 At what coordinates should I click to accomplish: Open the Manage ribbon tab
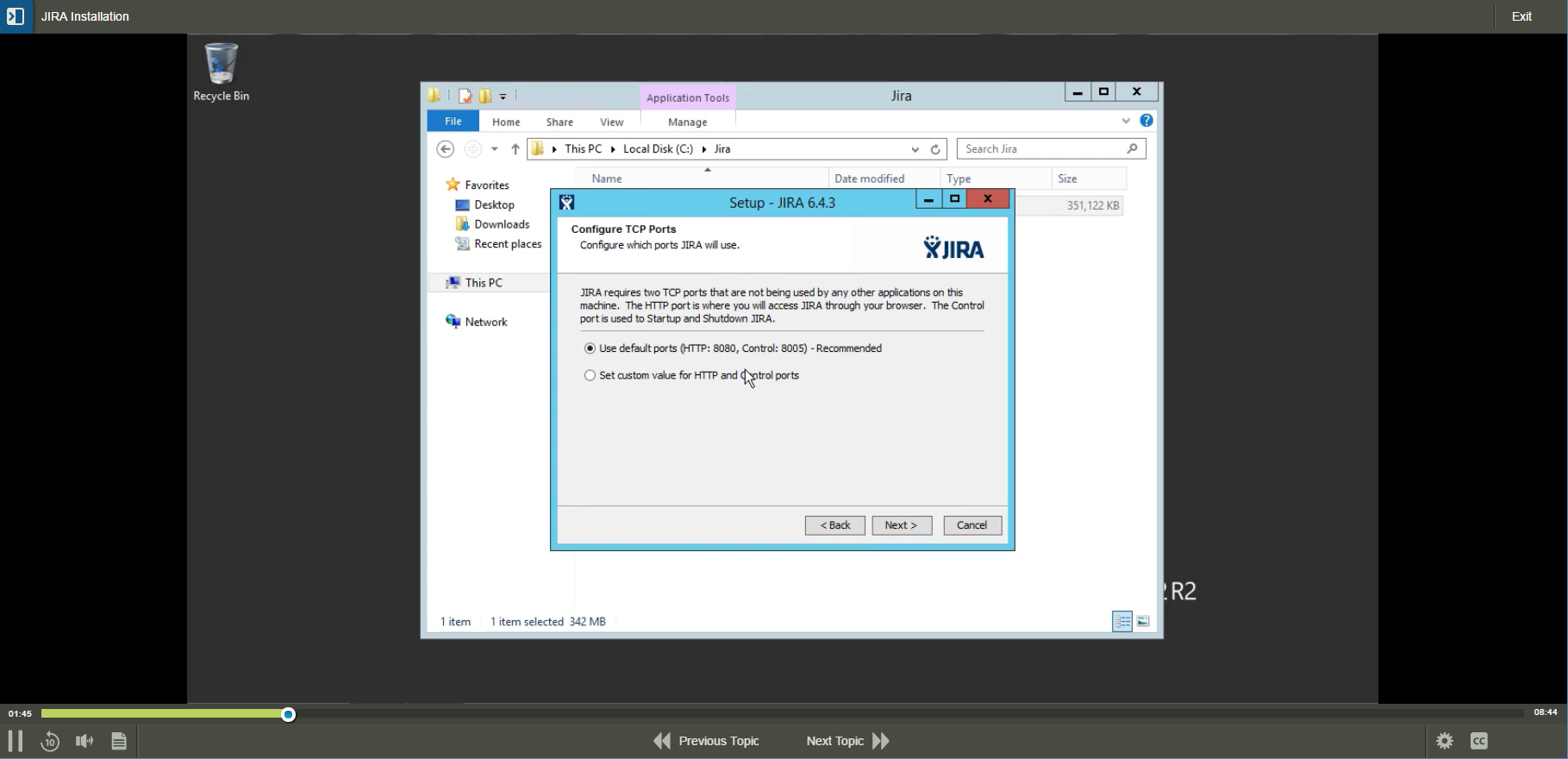(x=688, y=122)
